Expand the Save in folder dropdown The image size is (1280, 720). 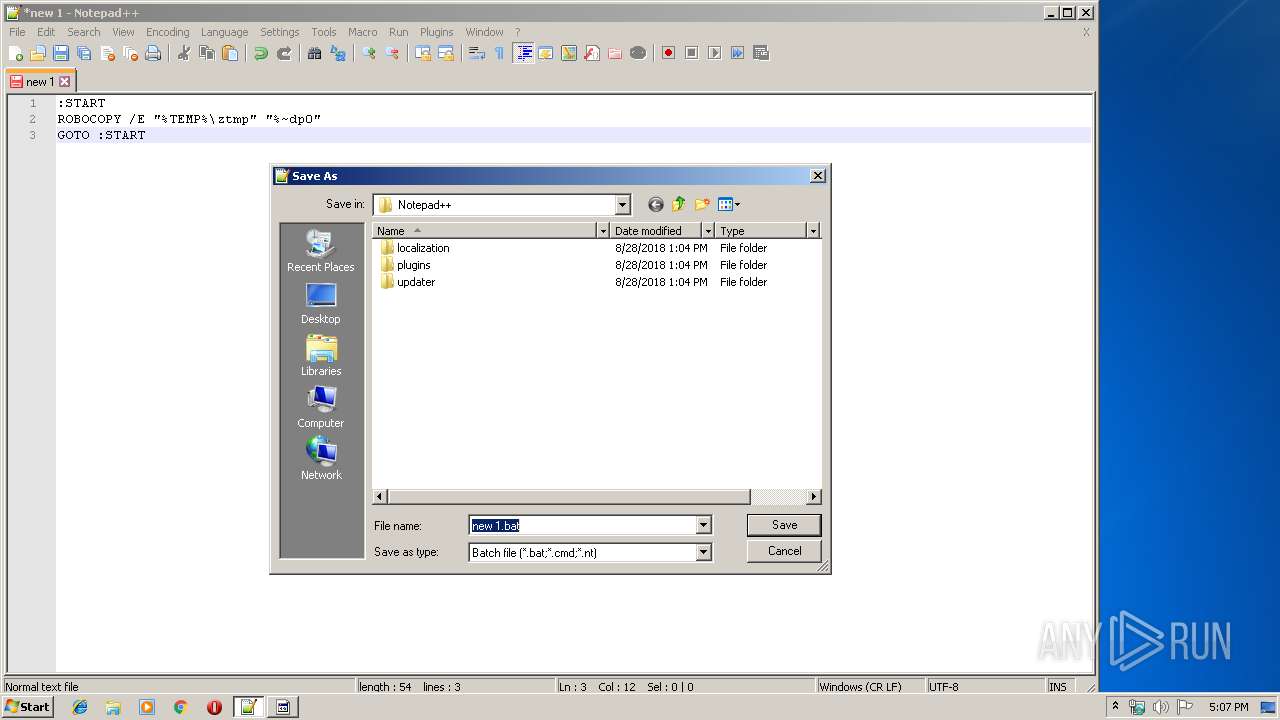[622, 205]
